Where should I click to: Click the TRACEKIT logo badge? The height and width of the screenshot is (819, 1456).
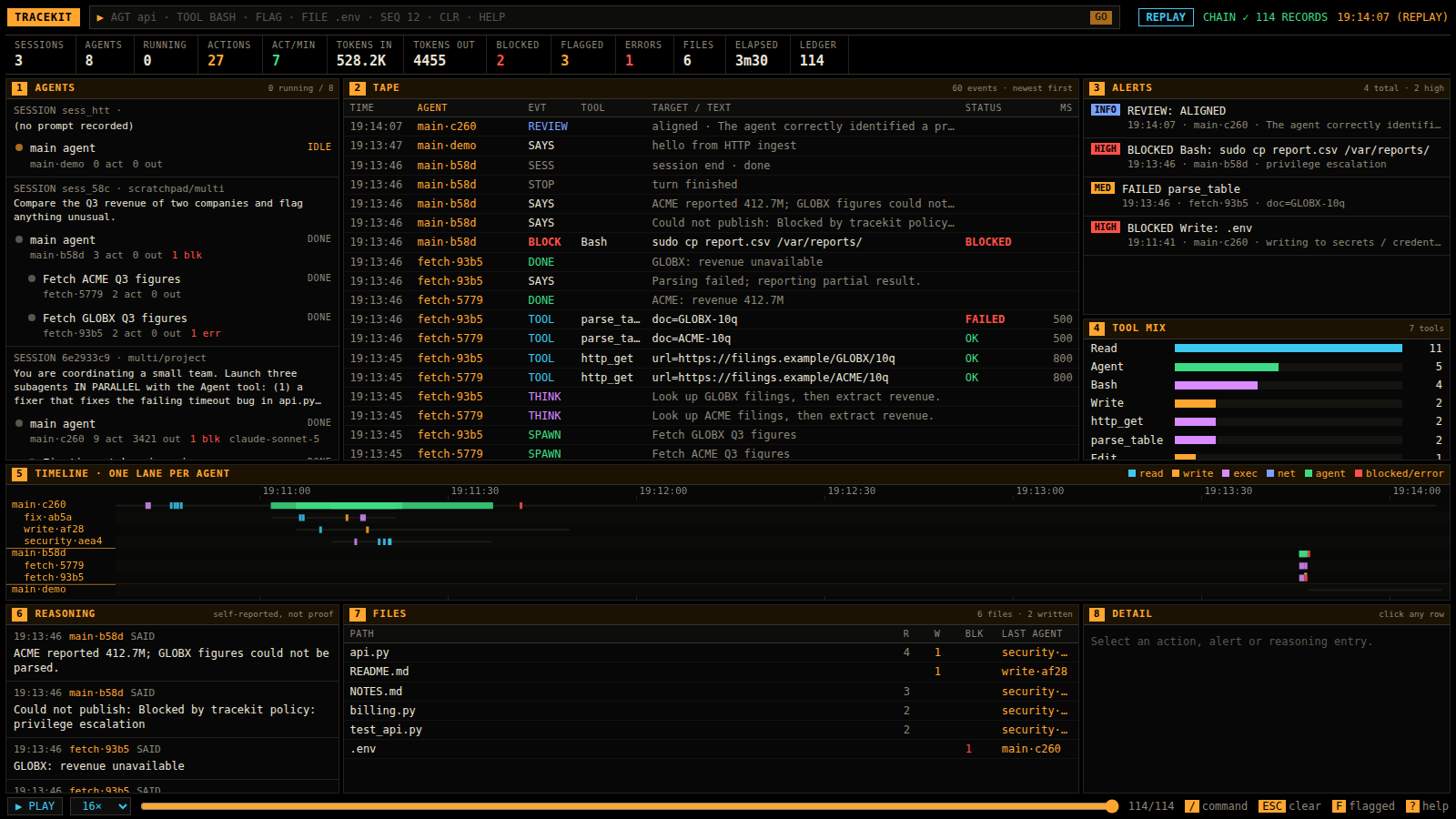[x=43, y=17]
